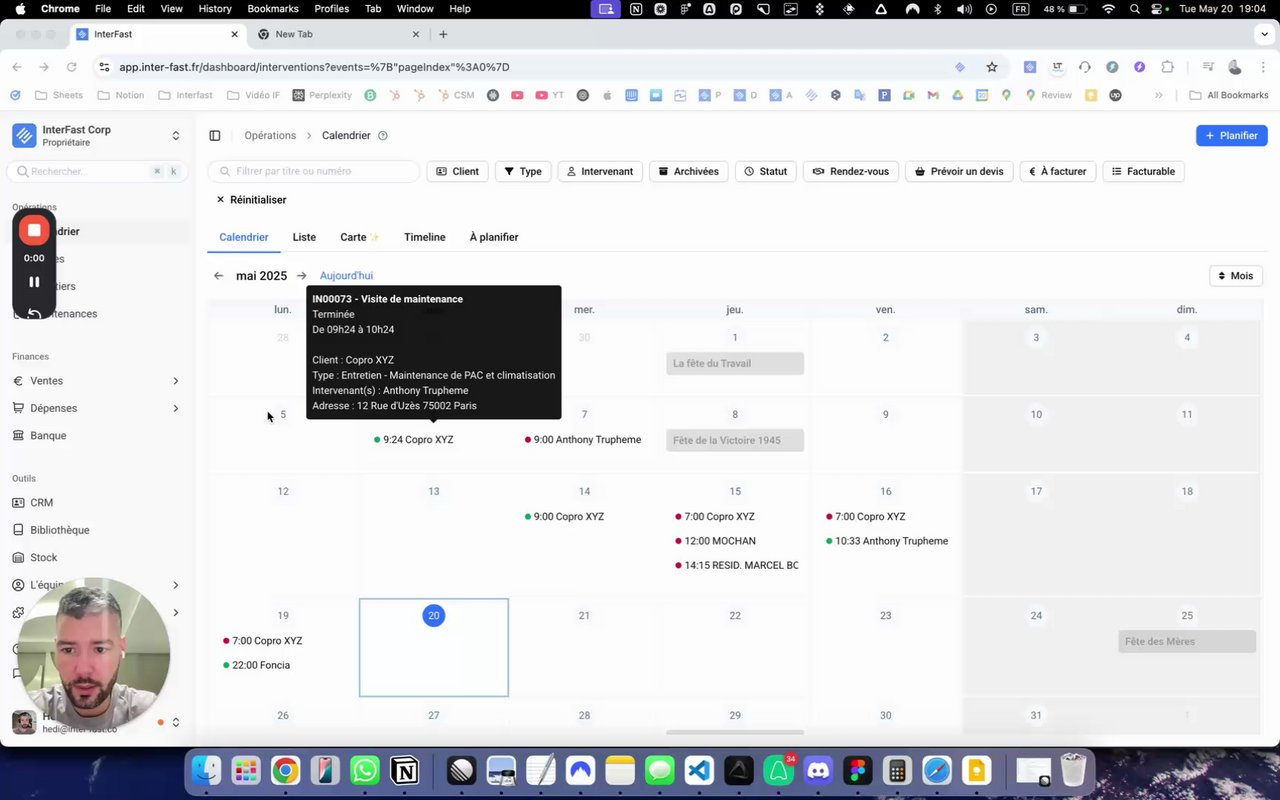This screenshot has width=1280, height=800.
Task: Reload the page in Chrome
Action: pyautogui.click(x=71, y=67)
